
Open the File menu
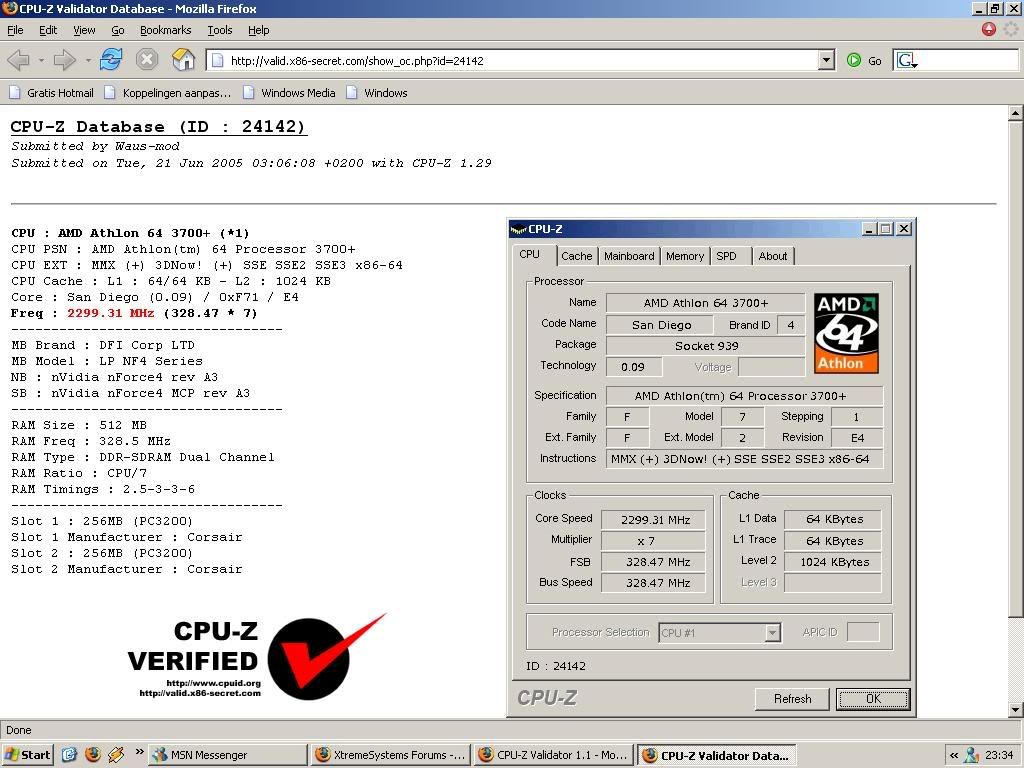pos(15,30)
